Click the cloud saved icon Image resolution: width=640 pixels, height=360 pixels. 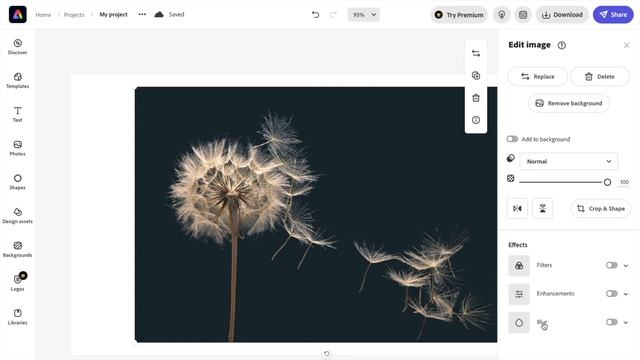click(159, 14)
